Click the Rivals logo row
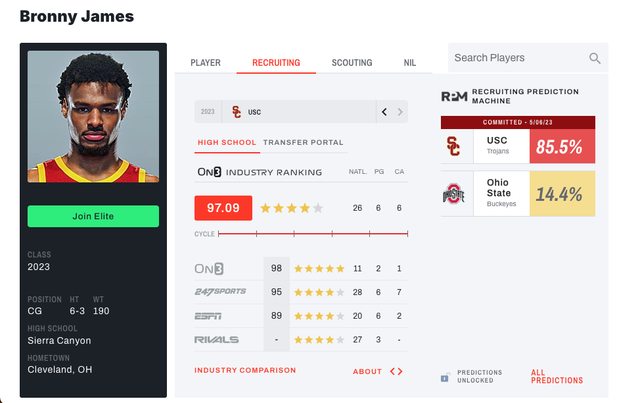The width and height of the screenshot is (640, 403). point(216,340)
